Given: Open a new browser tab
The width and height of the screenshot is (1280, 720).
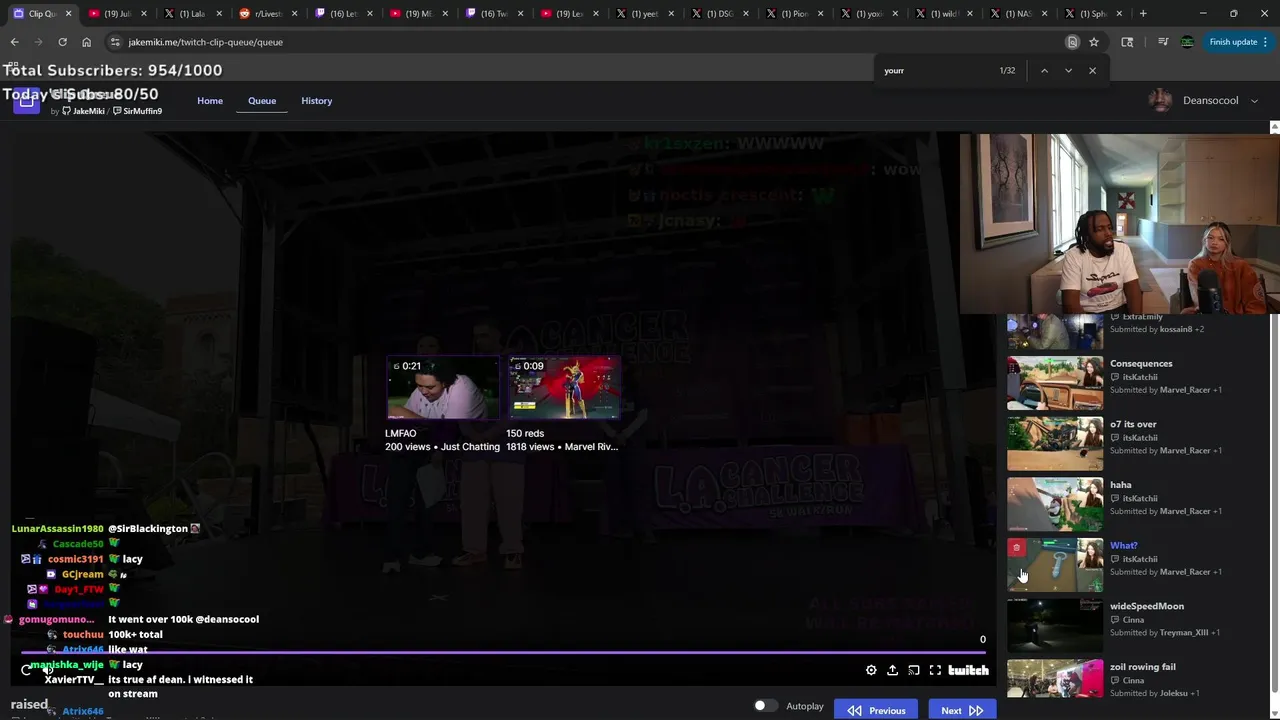Looking at the screenshot, I should (x=1143, y=14).
